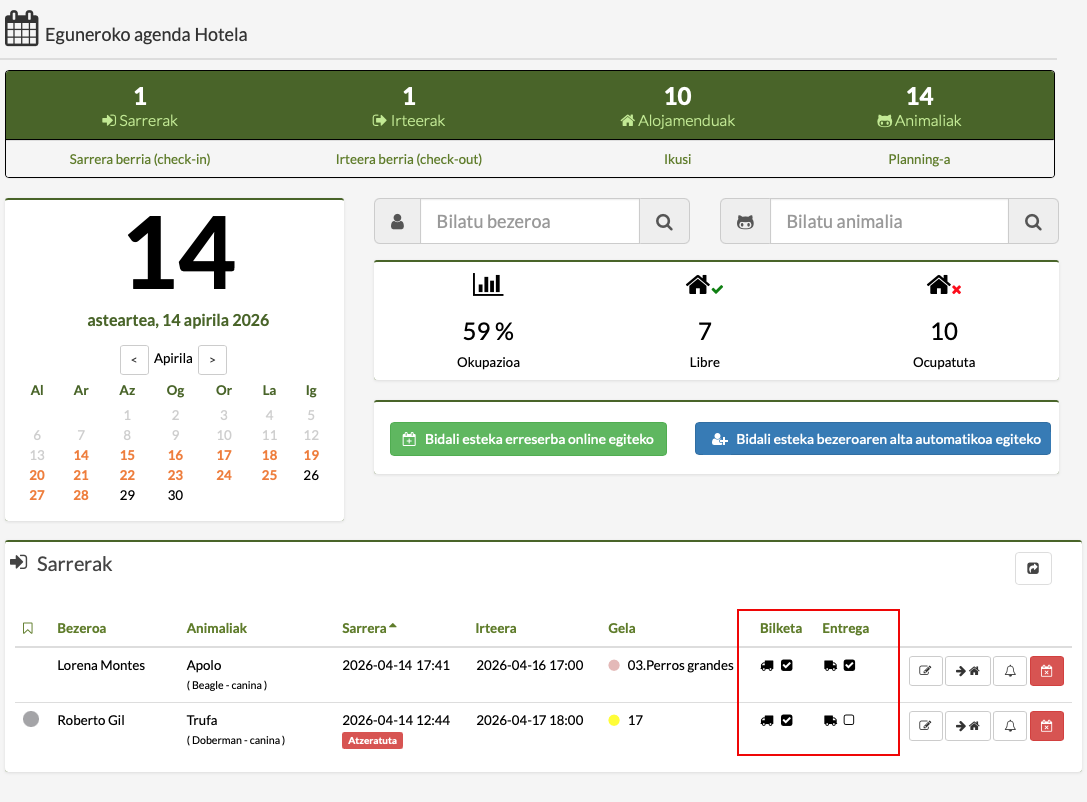Click Bidali esteka erreserba online egiteko button
Screen dimensions: 1087x802
click(528, 439)
